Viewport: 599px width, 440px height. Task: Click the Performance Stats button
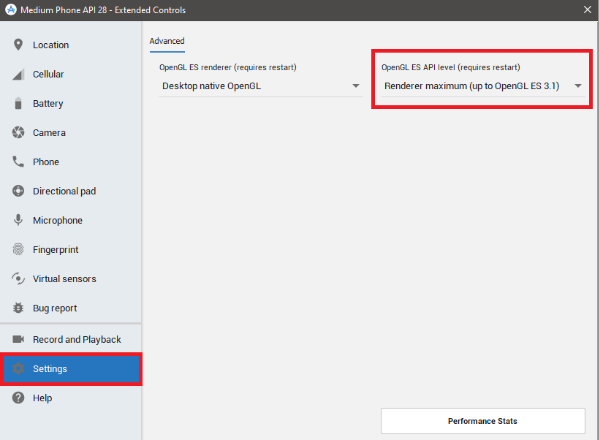483,421
